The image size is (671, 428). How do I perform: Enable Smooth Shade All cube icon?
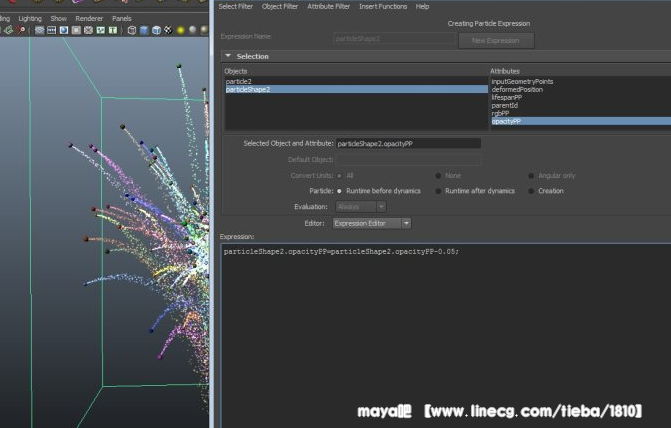144,30
